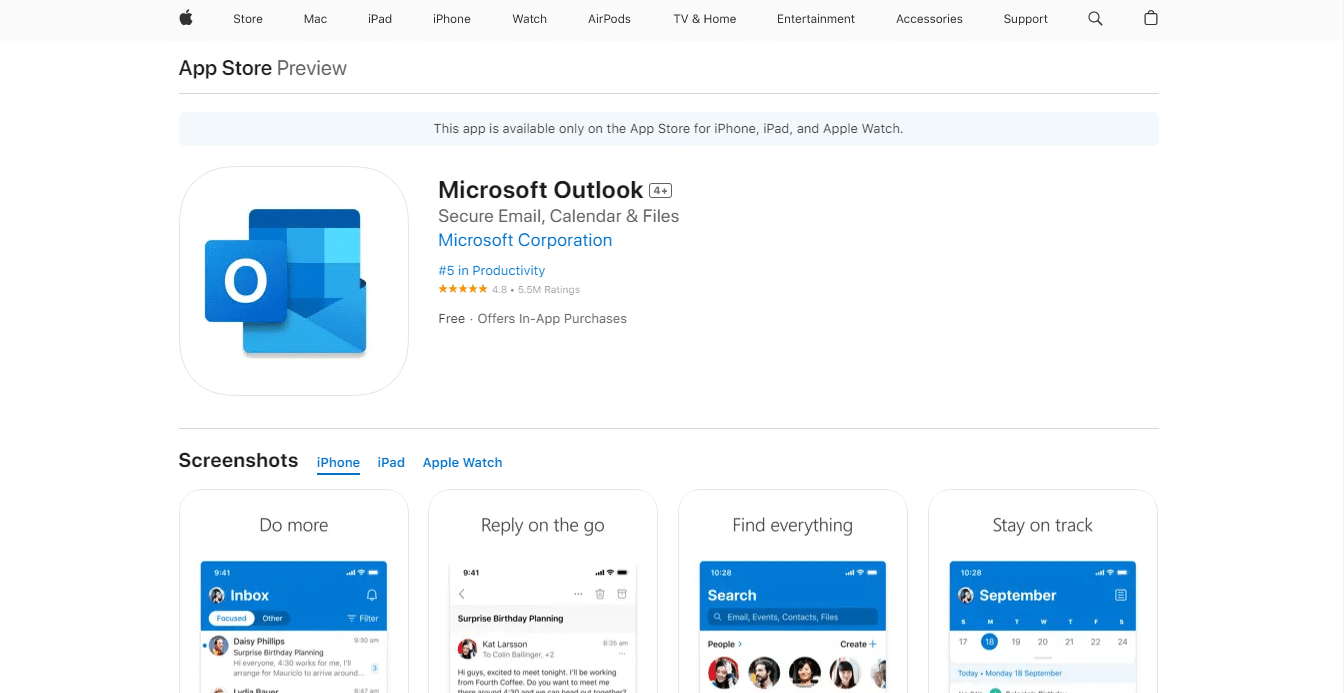Click the Kat Larsson sender name

click(x=504, y=644)
